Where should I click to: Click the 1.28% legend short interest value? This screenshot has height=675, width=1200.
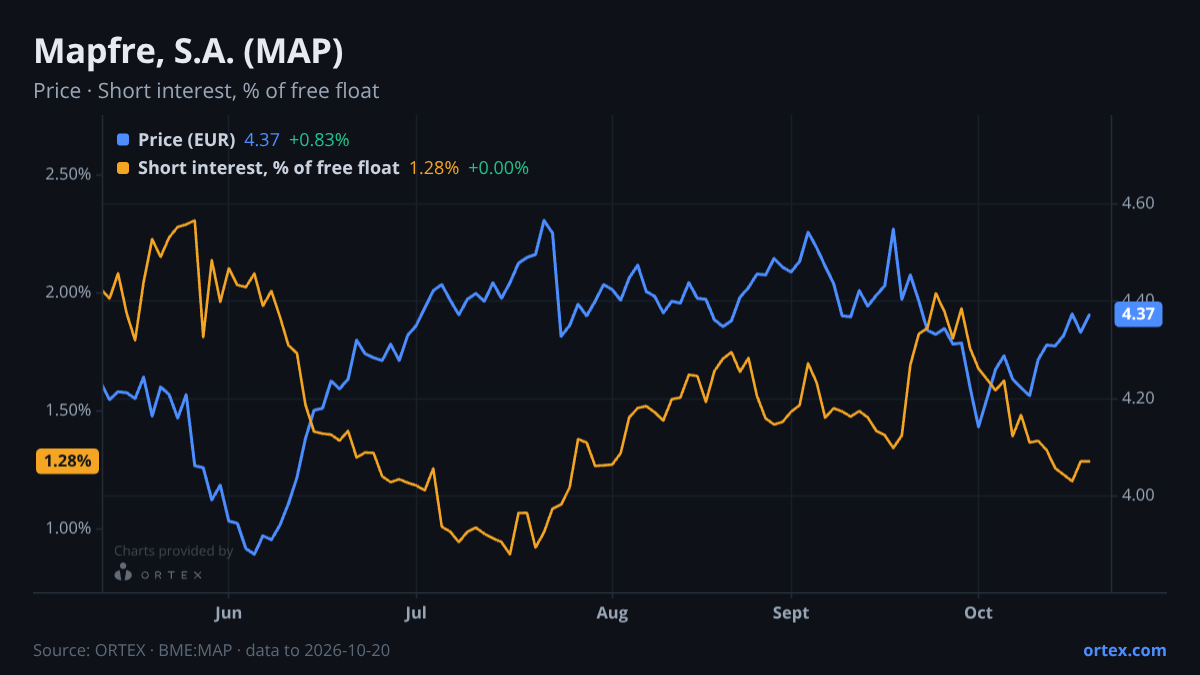point(434,168)
